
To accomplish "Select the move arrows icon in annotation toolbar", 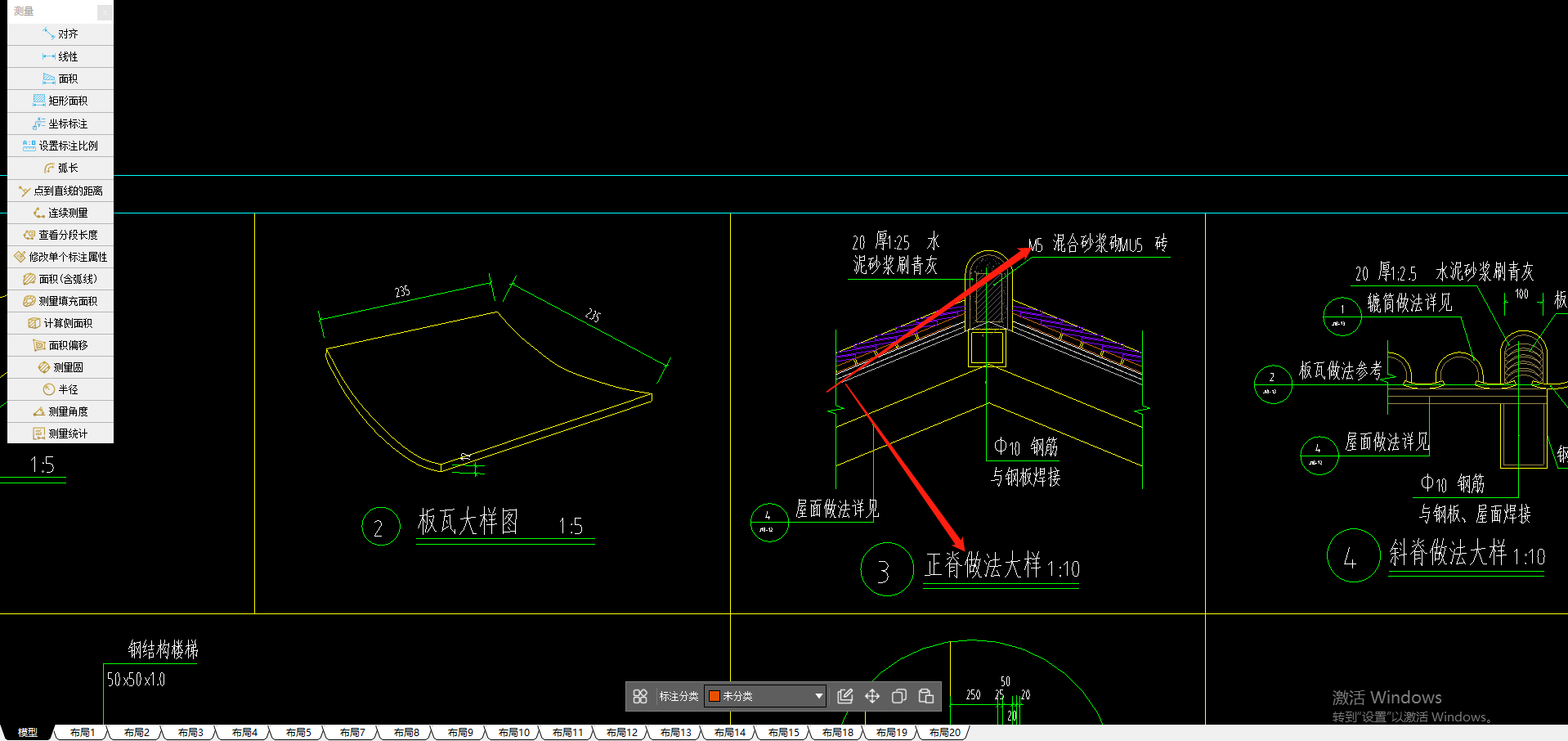I will [x=872, y=696].
